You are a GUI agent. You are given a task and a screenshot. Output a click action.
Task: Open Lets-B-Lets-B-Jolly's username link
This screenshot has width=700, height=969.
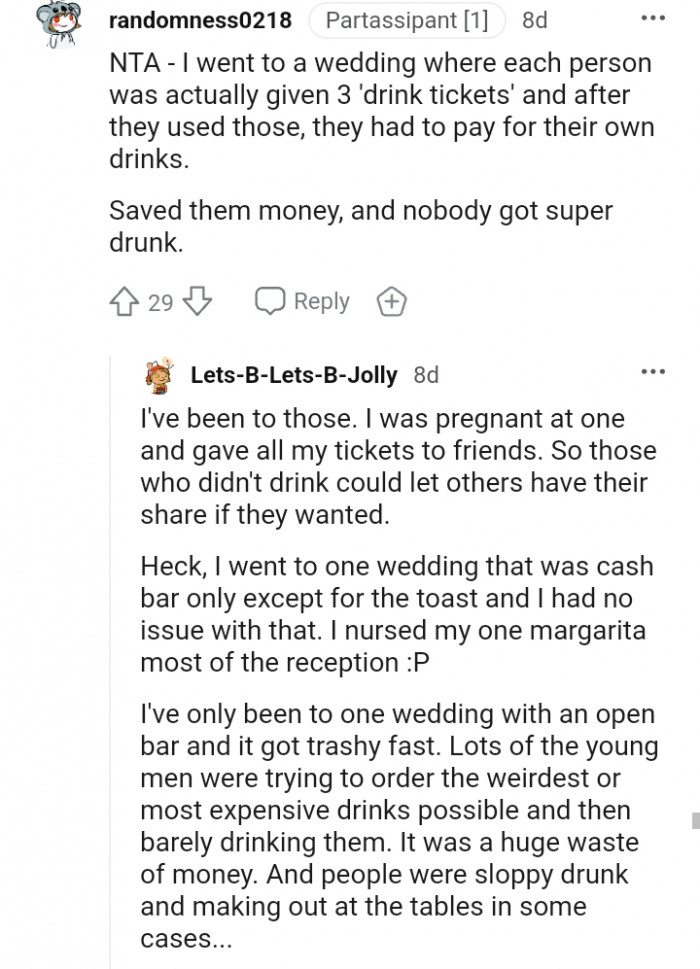[x=290, y=374]
